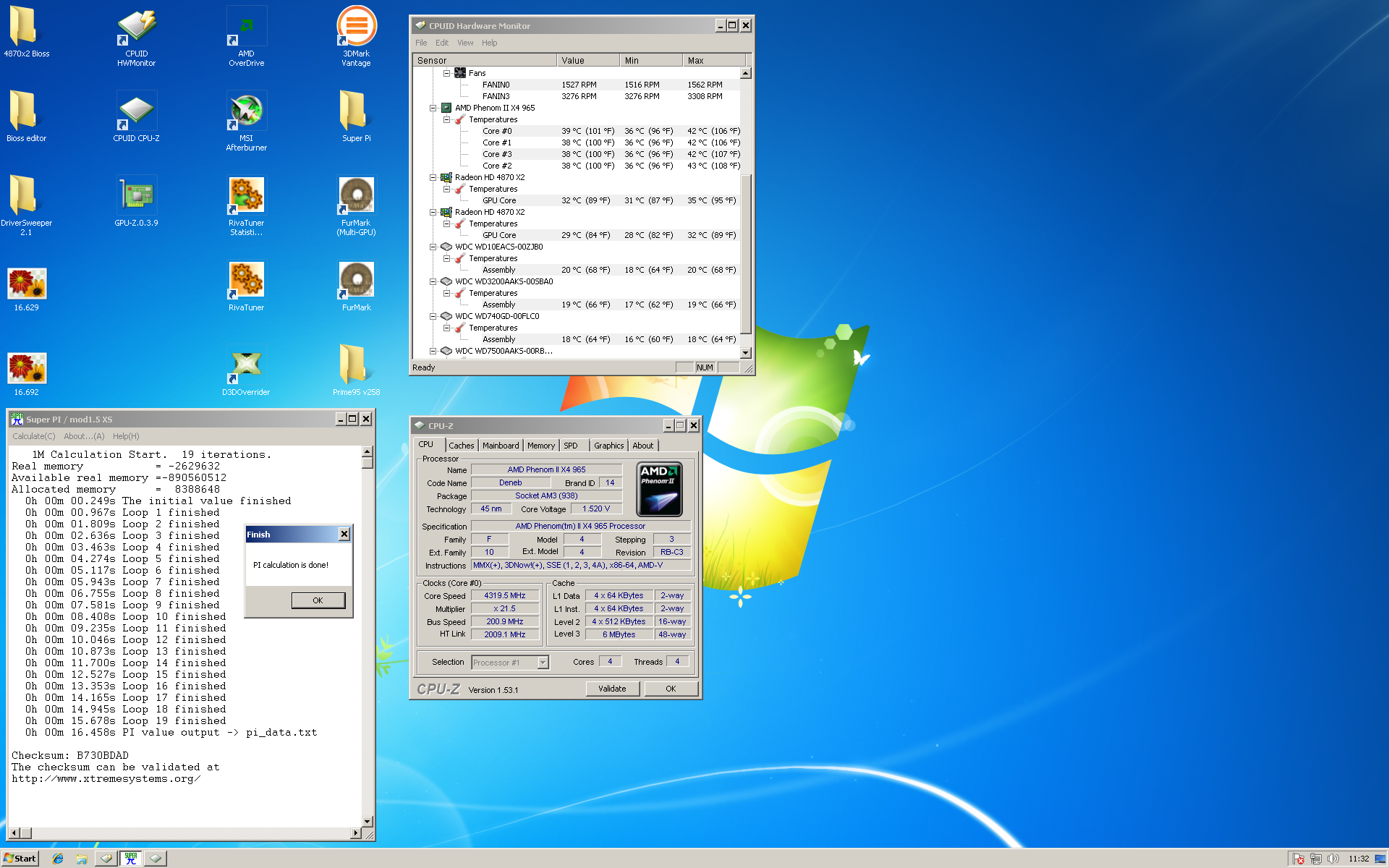Open the Start menu

(20, 859)
